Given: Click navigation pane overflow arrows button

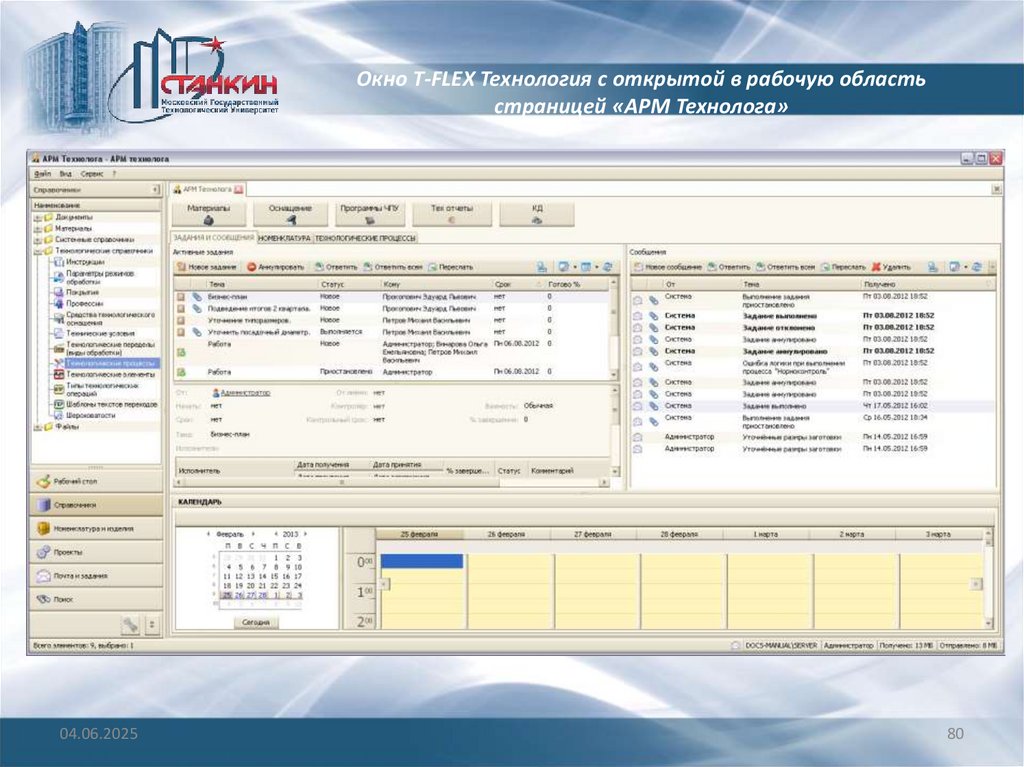Looking at the screenshot, I should click(152, 625).
